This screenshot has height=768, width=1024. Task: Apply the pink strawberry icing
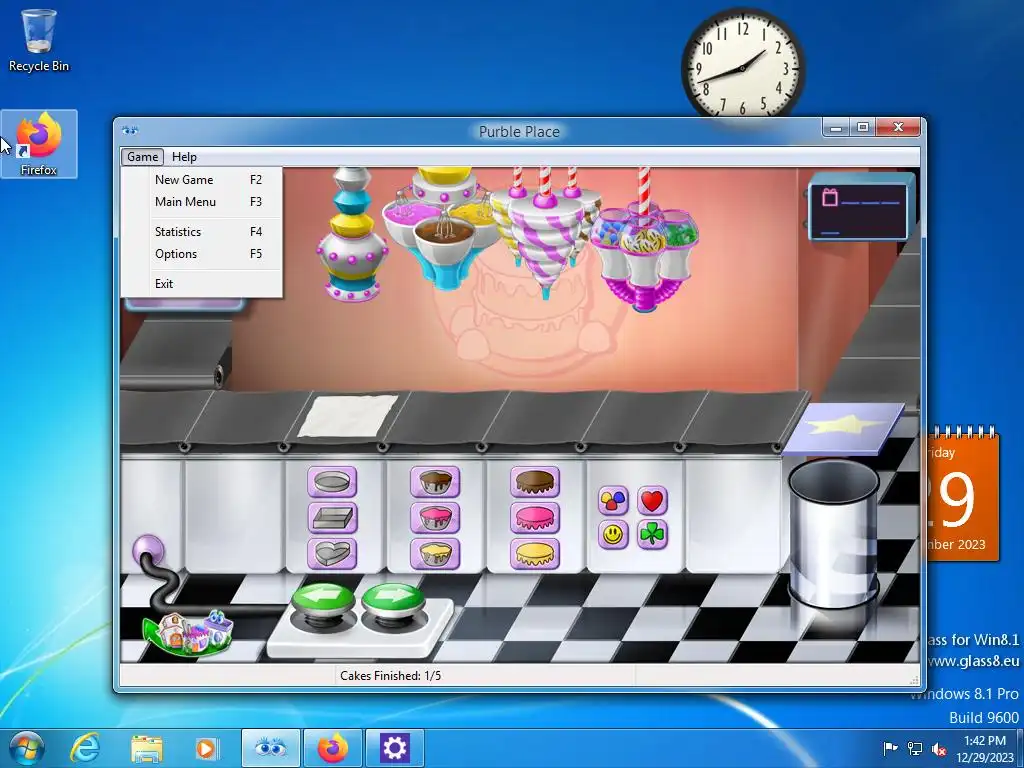(x=535, y=518)
